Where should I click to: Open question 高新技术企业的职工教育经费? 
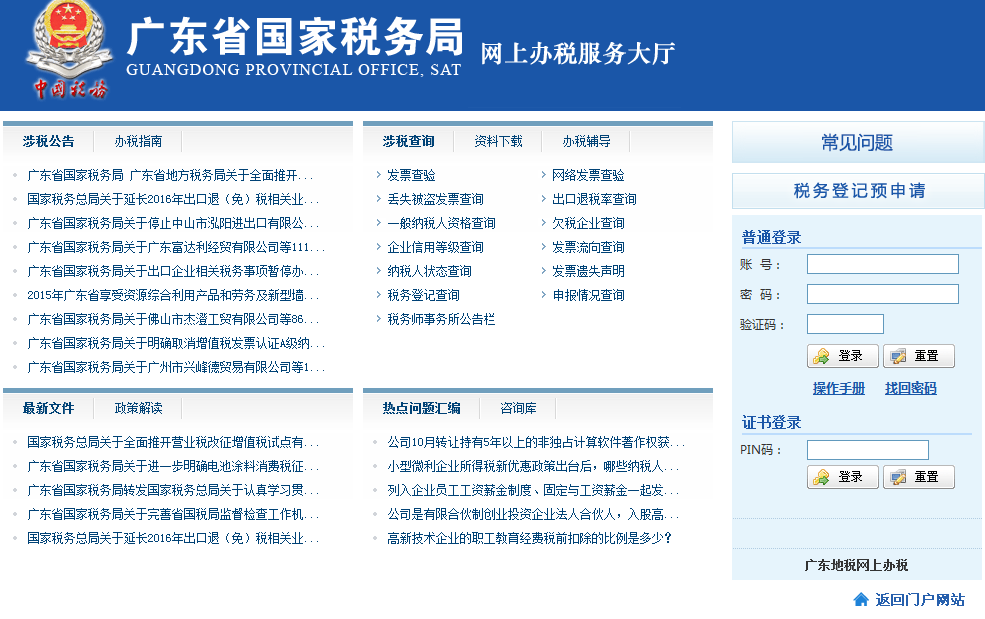pyautogui.click(x=530, y=538)
